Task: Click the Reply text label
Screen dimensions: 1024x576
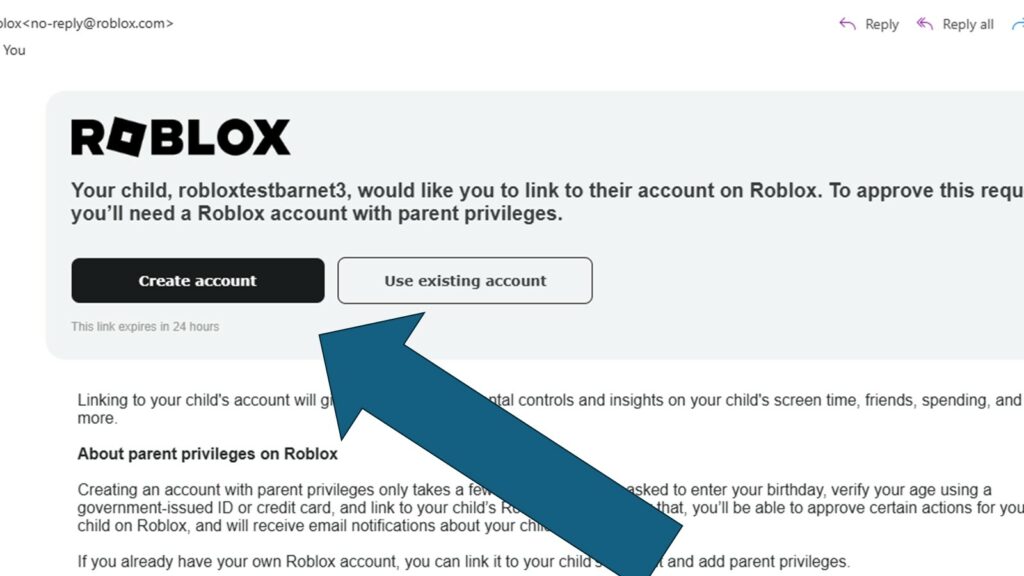Action: click(882, 24)
